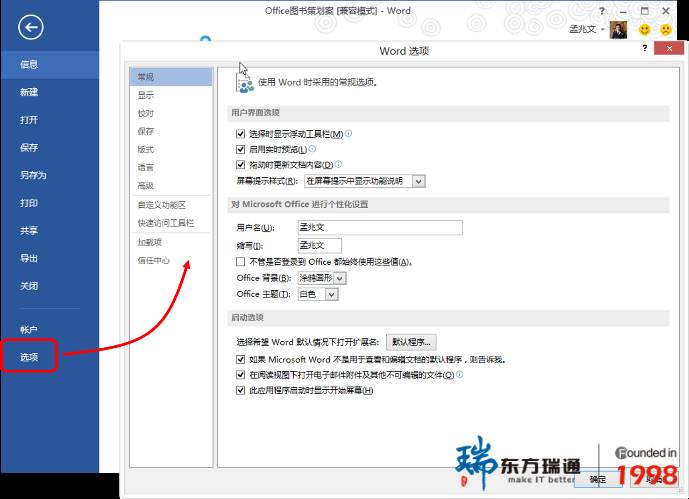Select 常规 category in options list

tap(171, 77)
